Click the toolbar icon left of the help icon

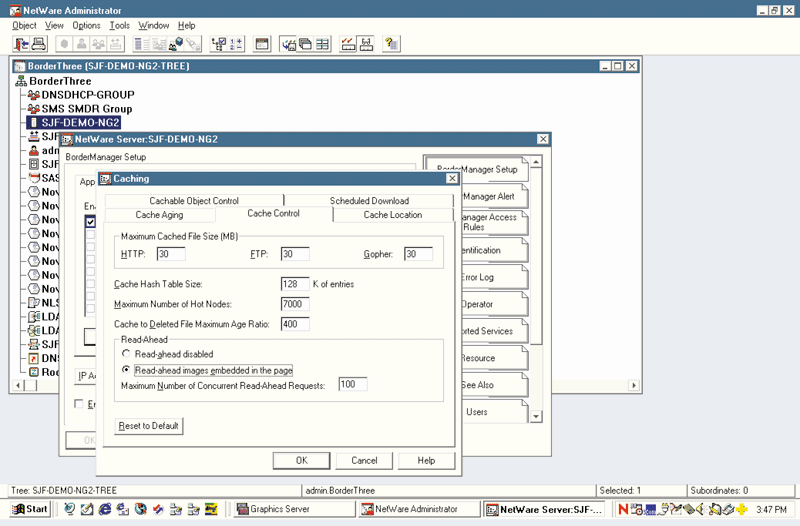[x=366, y=44]
